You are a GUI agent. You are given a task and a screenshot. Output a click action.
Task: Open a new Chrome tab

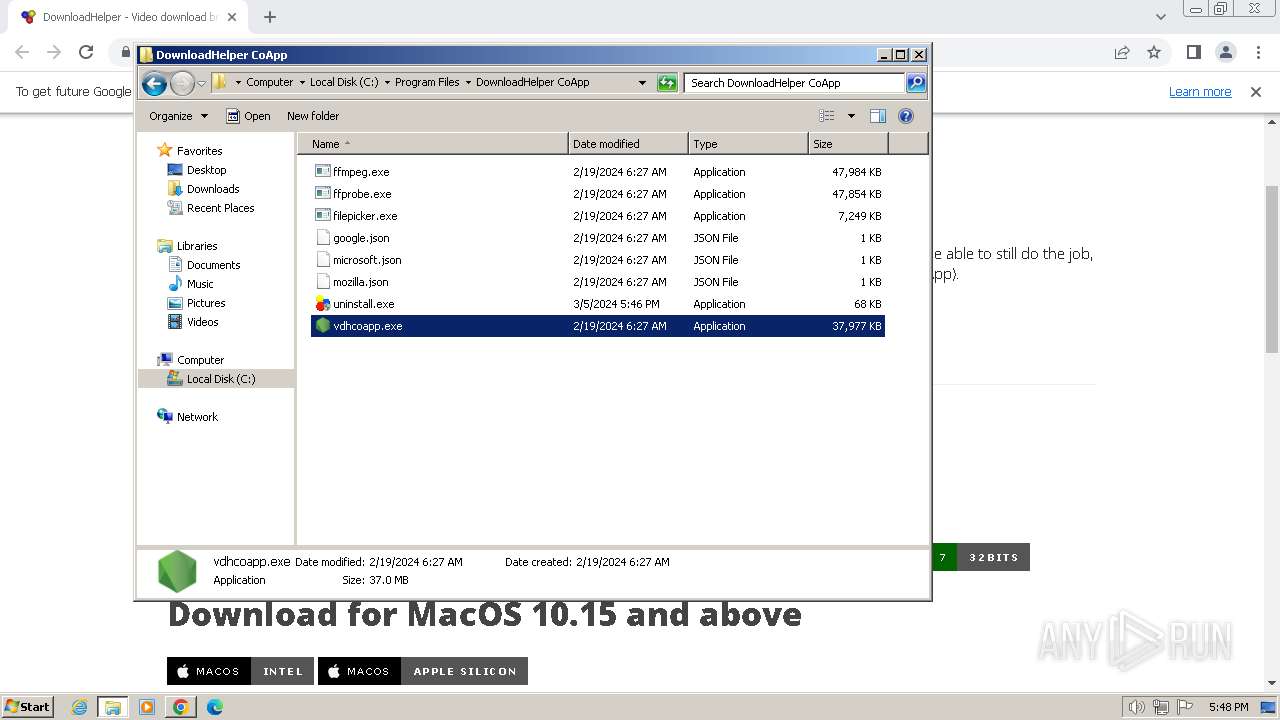pyautogui.click(x=270, y=17)
